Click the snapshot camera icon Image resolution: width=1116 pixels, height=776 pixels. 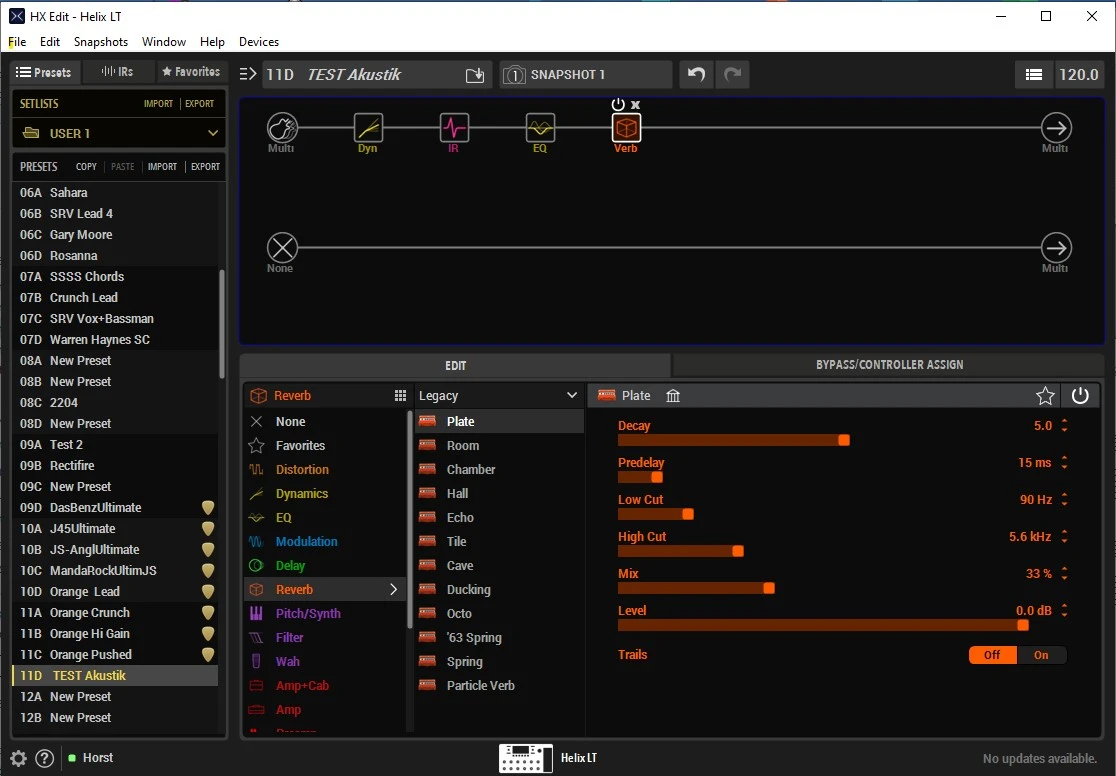coord(514,75)
